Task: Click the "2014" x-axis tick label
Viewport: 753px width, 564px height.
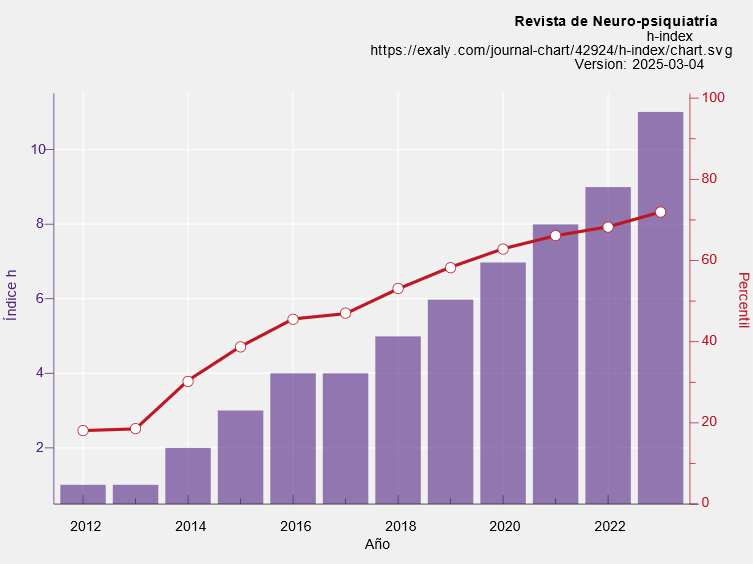Action: point(190,526)
